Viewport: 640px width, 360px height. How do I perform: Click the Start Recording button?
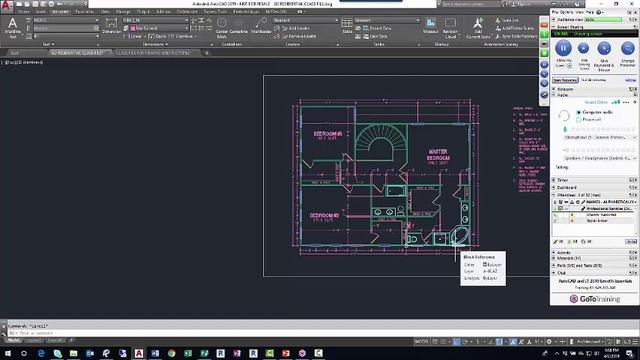(565, 80)
